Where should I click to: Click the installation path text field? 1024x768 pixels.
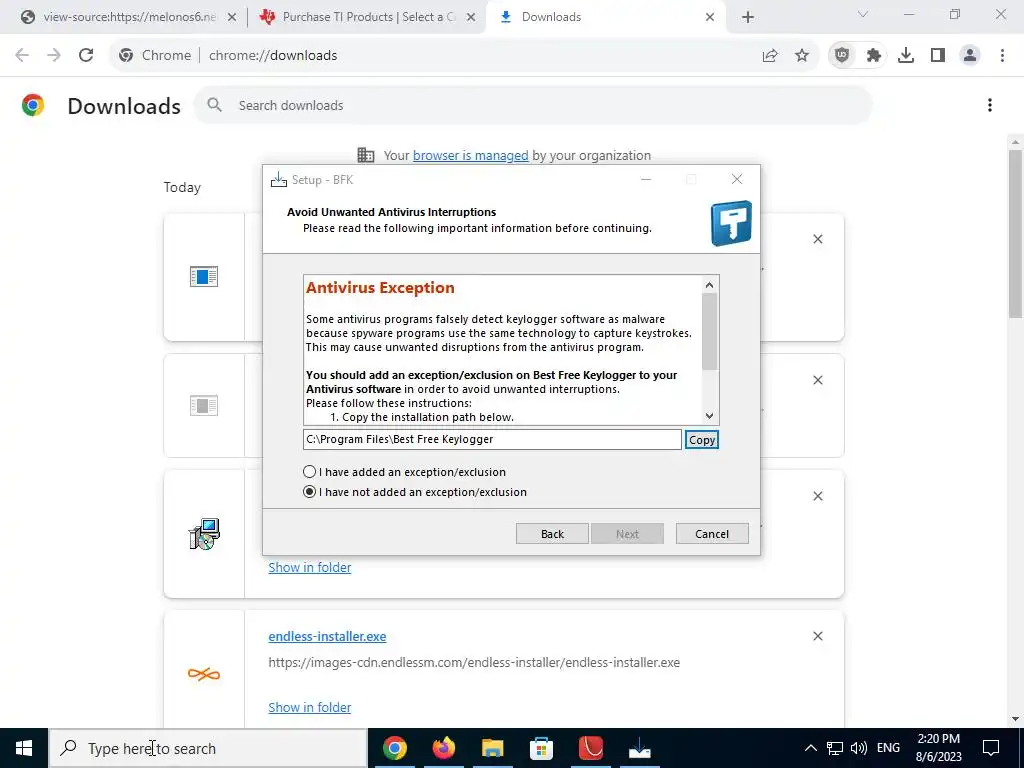pos(492,440)
